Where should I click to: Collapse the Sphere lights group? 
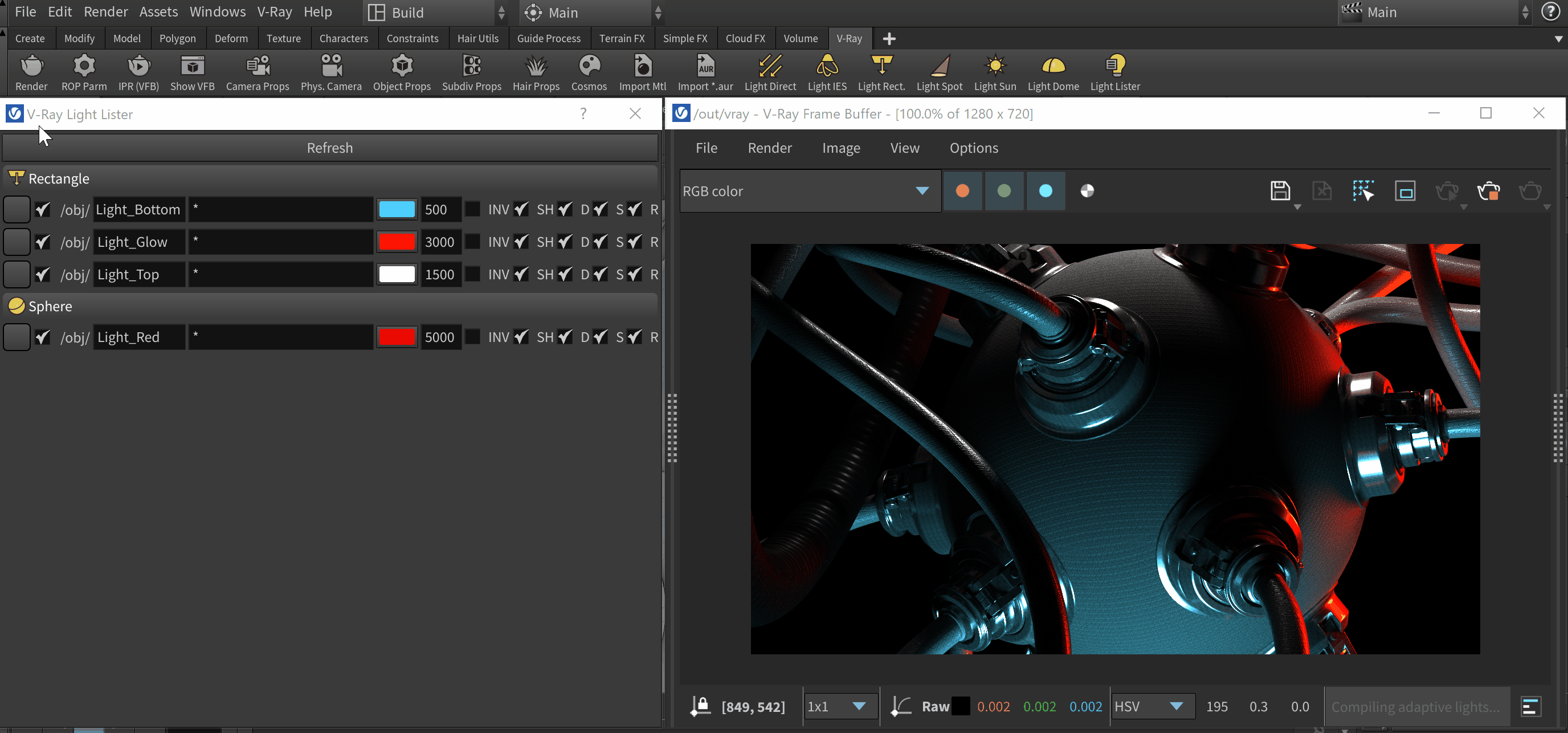330,306
